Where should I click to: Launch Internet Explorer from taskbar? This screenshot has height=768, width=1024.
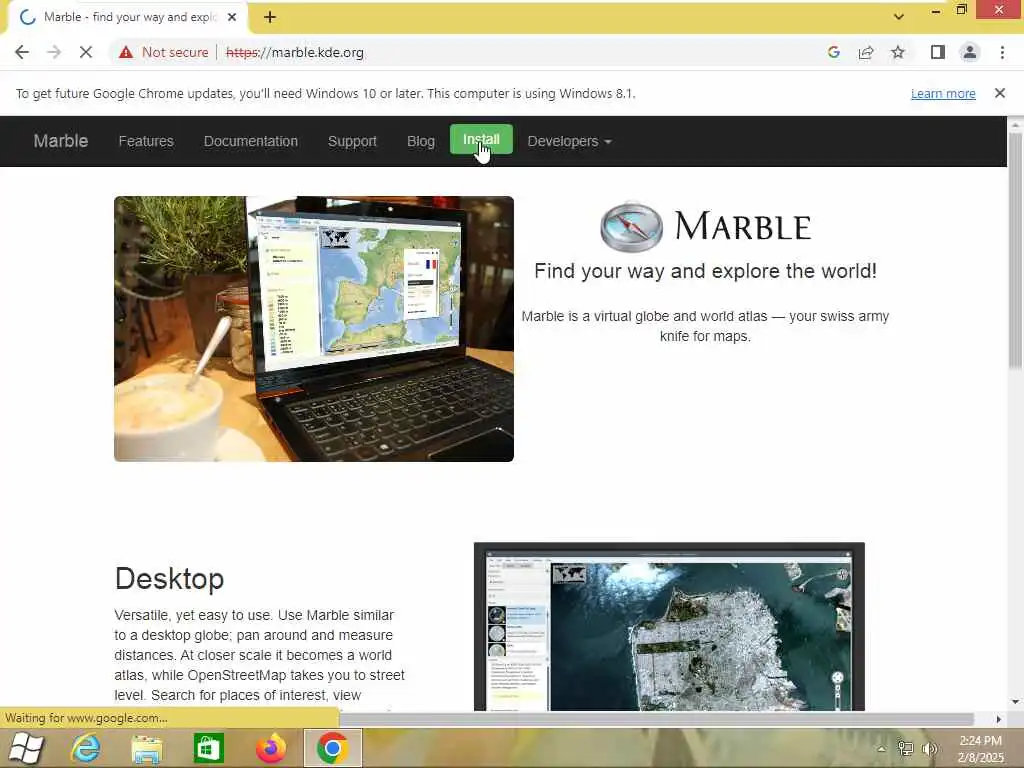tap(86, 748)
